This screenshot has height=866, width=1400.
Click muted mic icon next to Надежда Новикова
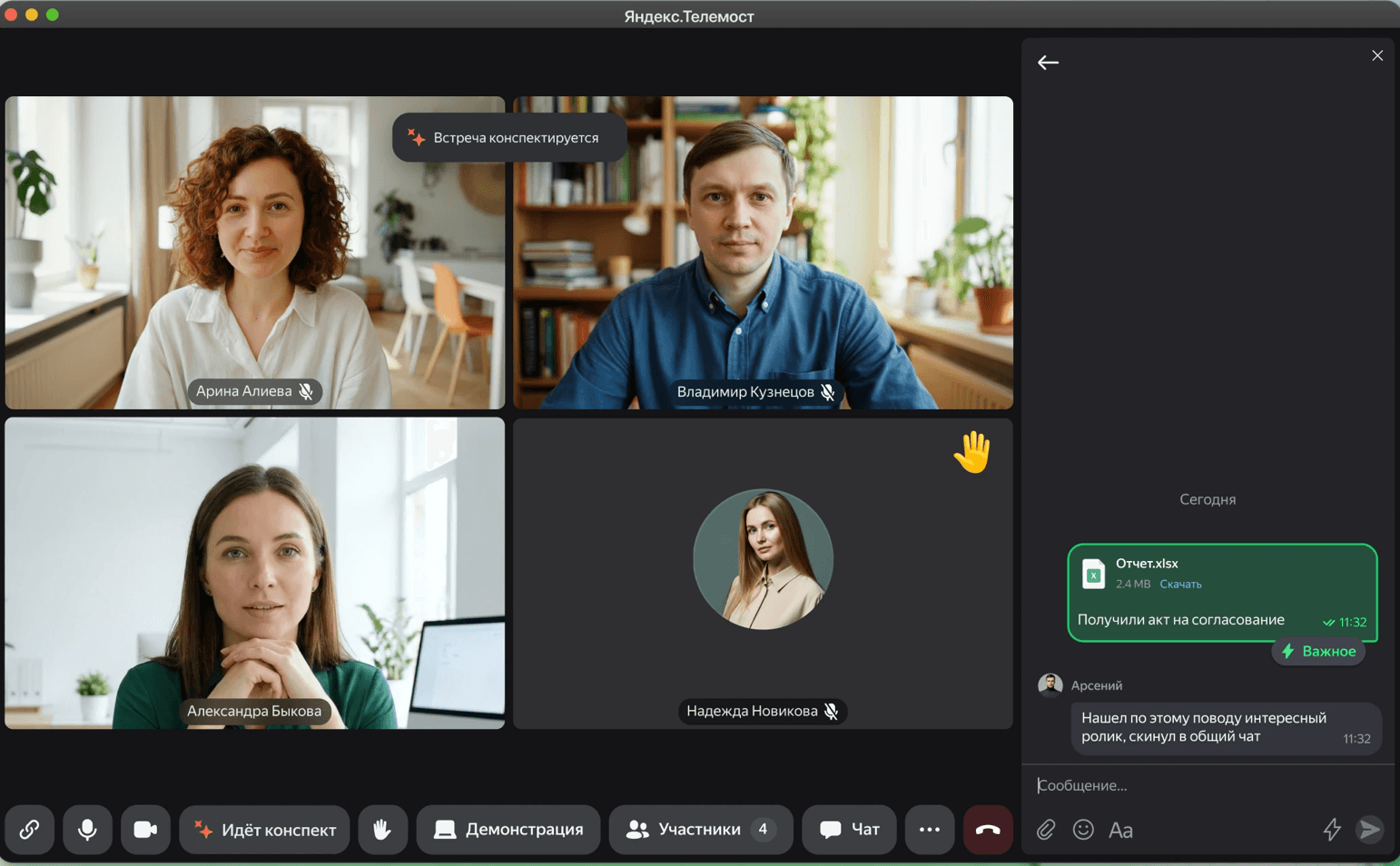click(x=831, y=711)
